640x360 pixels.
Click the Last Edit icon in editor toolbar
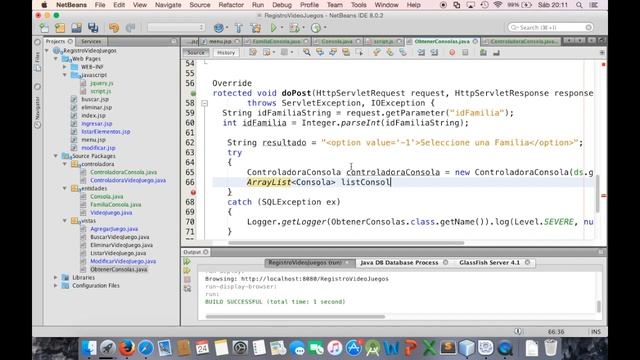(253, 52)
